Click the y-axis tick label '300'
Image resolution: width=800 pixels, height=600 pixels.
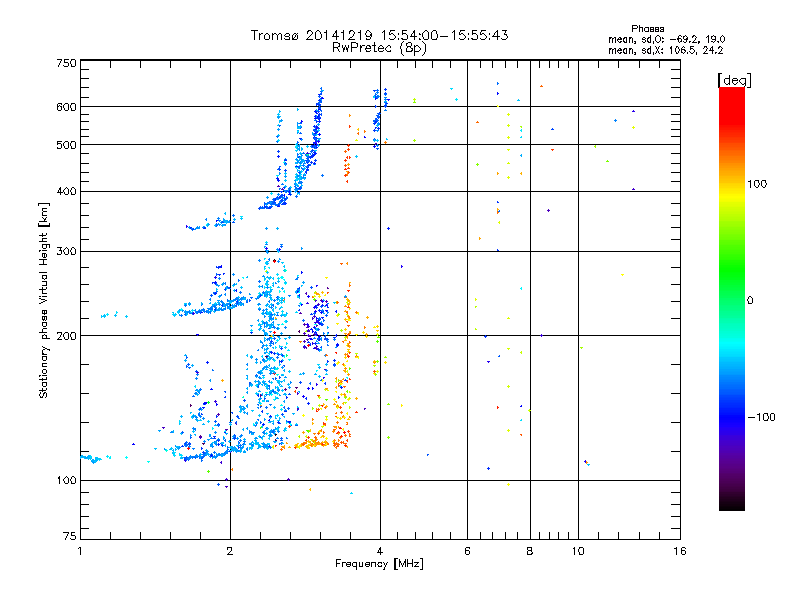coord(67,252)
